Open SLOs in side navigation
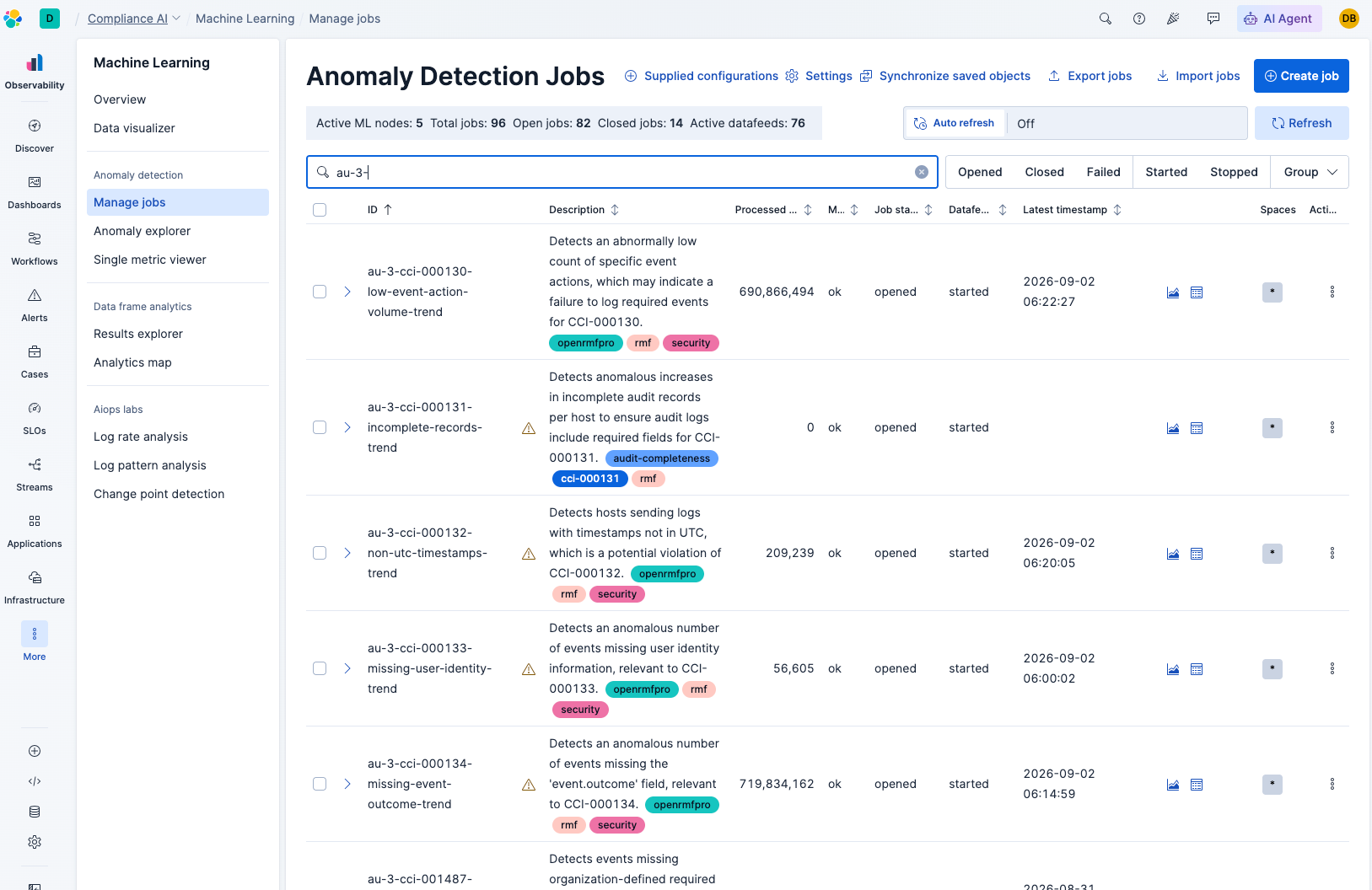1372x890 pixels. coord(35,418)
